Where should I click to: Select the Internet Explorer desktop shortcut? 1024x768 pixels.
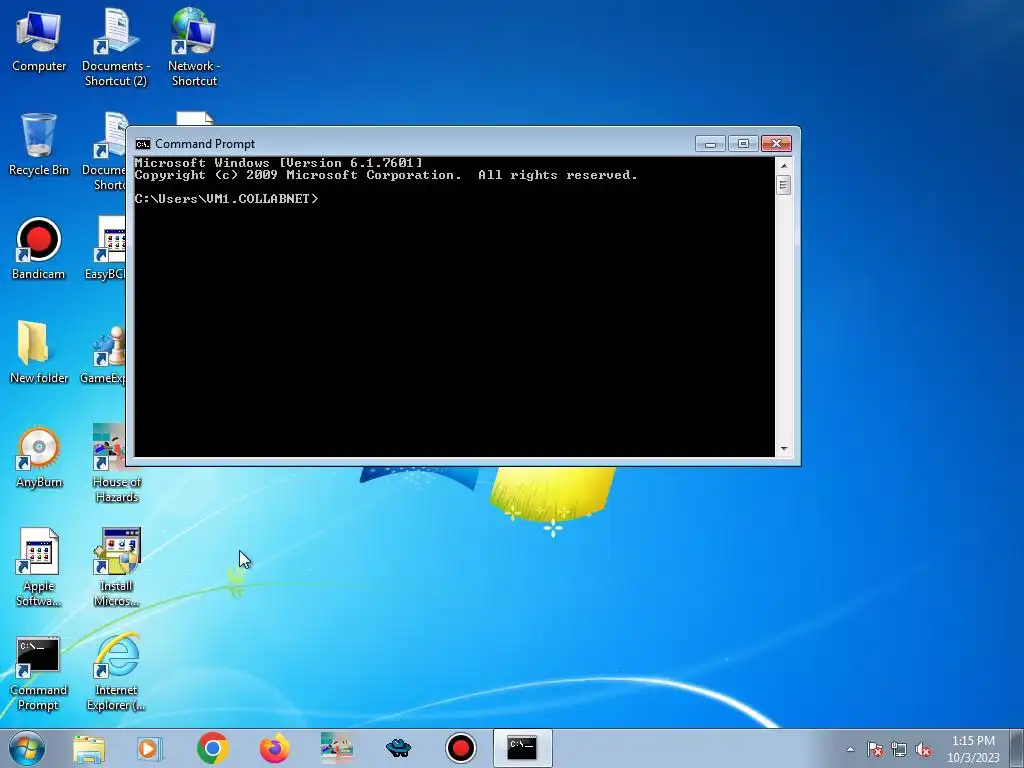point(116,673)
